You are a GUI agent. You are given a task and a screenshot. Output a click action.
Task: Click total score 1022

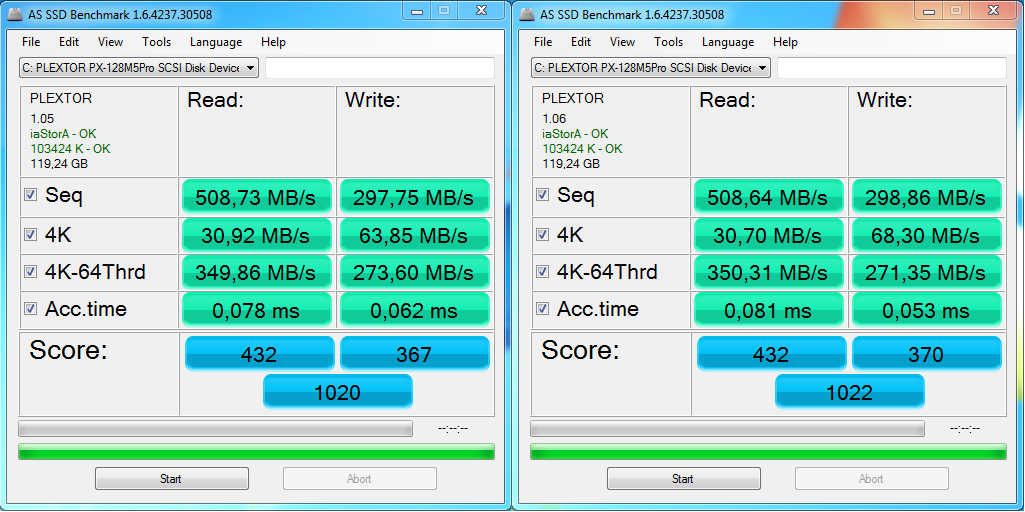[x=849, y=392]
